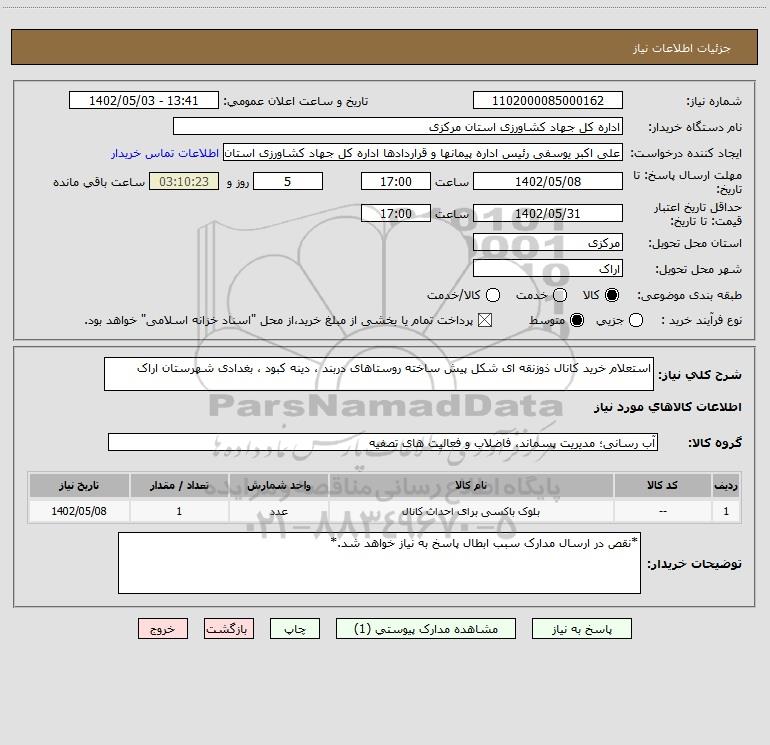Screen dimensions: 770x745
Task: Click the item name بلوک باکسی برای احداث کانال
Action: coord(471,512)
